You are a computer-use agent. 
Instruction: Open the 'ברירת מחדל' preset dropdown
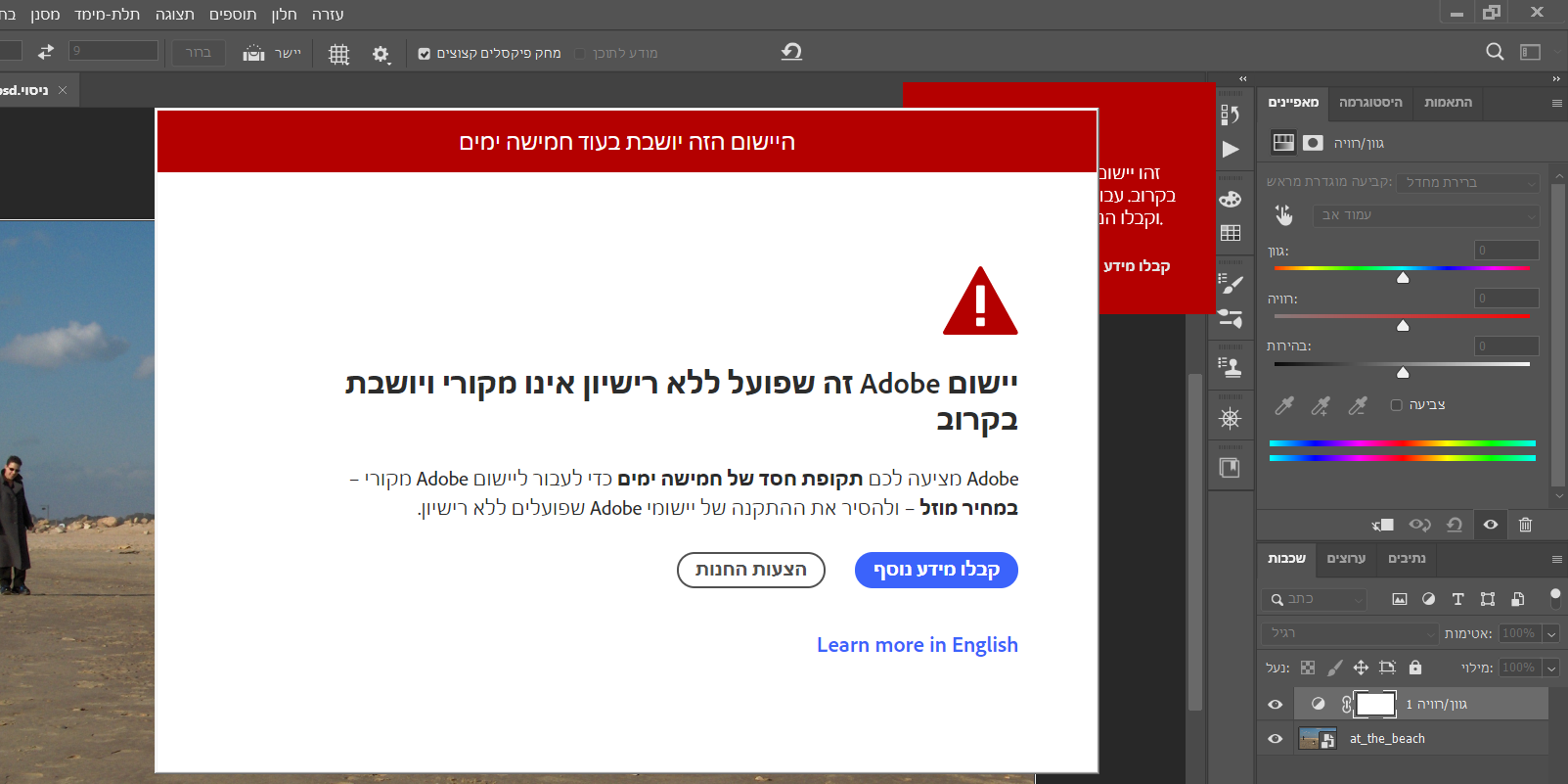[1470, 183]
